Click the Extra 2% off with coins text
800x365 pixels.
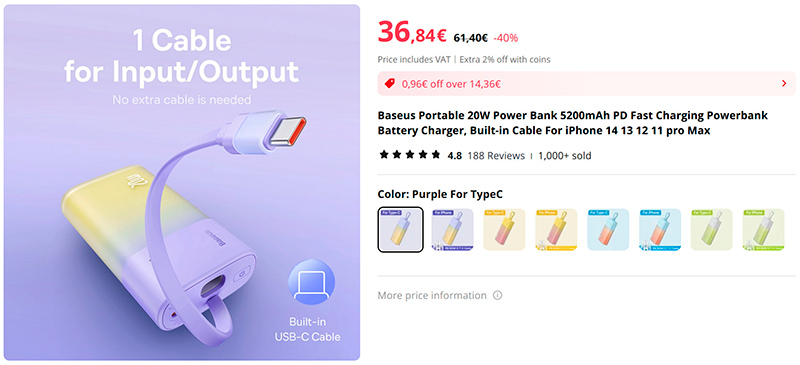point(505,59)
